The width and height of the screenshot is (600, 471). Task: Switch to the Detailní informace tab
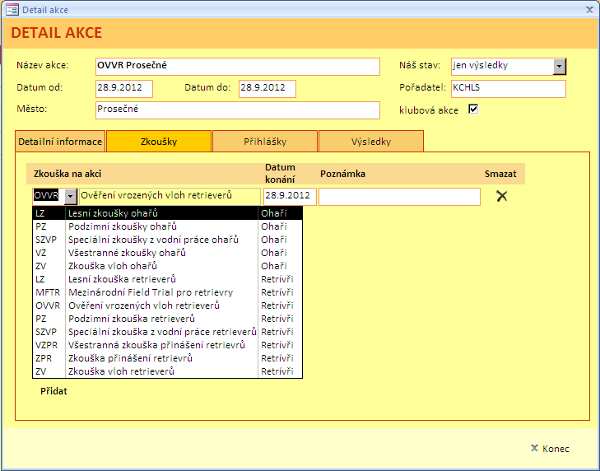[x=60, y=142]
